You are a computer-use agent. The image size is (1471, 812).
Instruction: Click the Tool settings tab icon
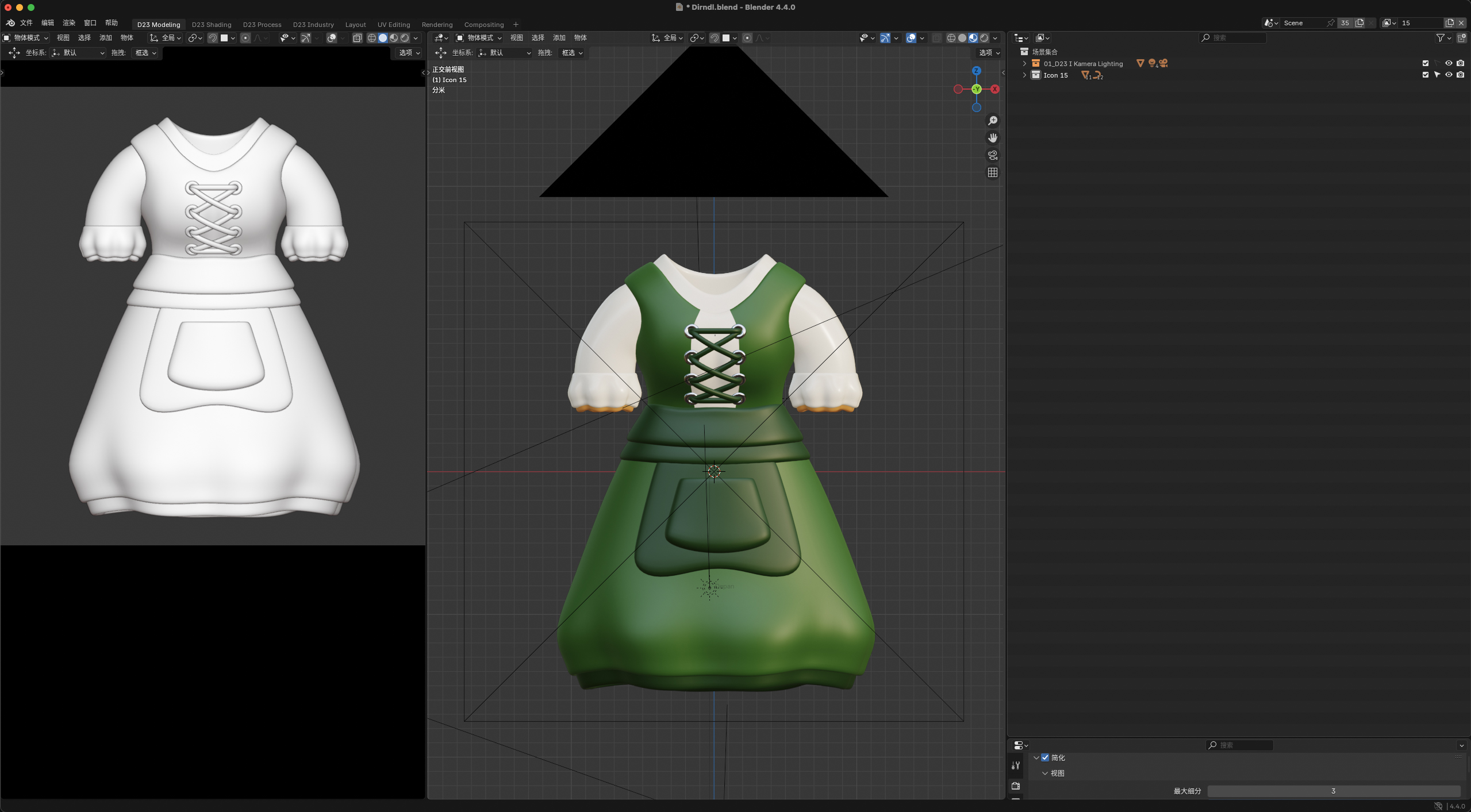[x=1015, y=765]
